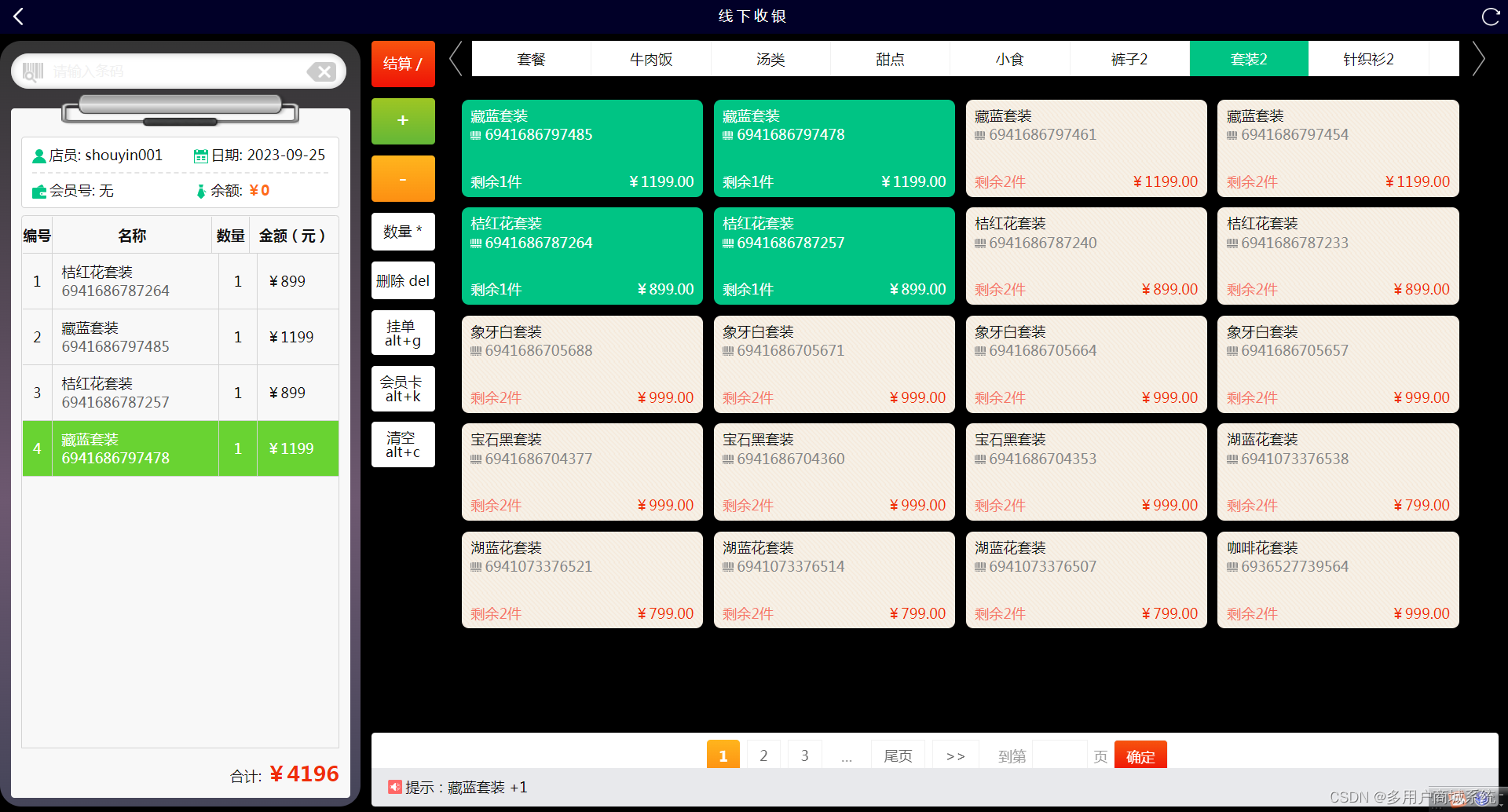The width and height of the screenshot is (1508, 812).
Task: Select product 湖蓝花套装 6941073376538
Action: point(1338,472)
